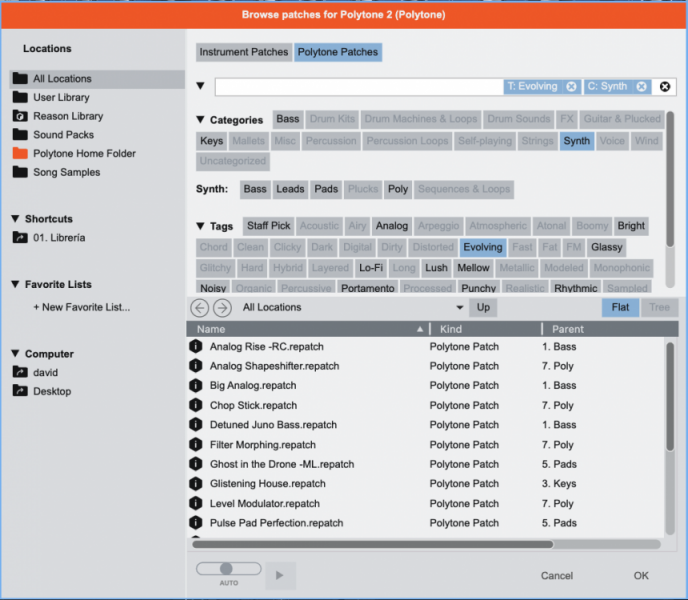Image resolution: width=688 pixels, height=600 pixels.
Task: Click the patch icon for Glistening House
Action: click(196, 483)
